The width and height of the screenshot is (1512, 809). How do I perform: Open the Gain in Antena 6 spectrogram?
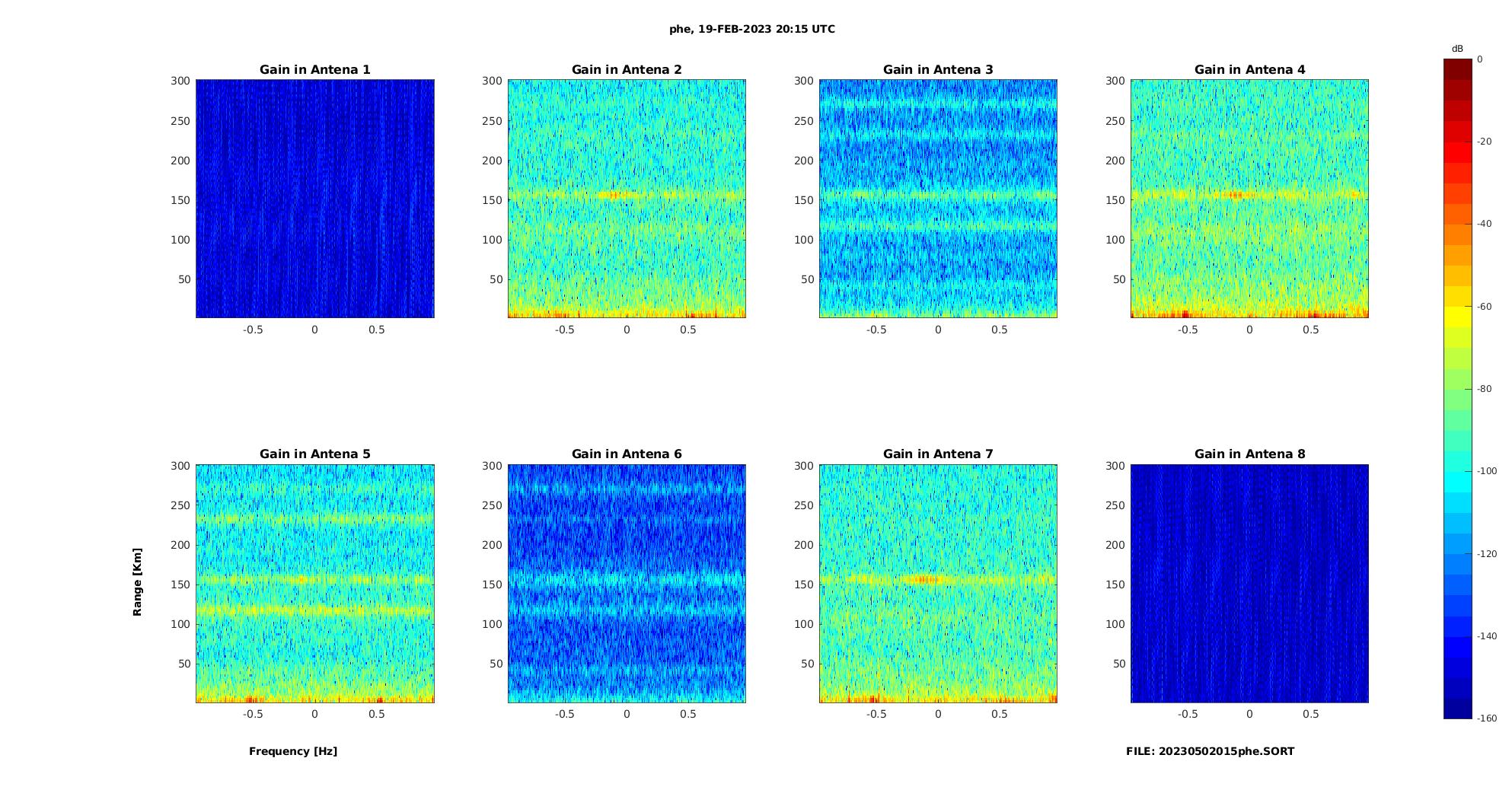(x=627, y=584)
